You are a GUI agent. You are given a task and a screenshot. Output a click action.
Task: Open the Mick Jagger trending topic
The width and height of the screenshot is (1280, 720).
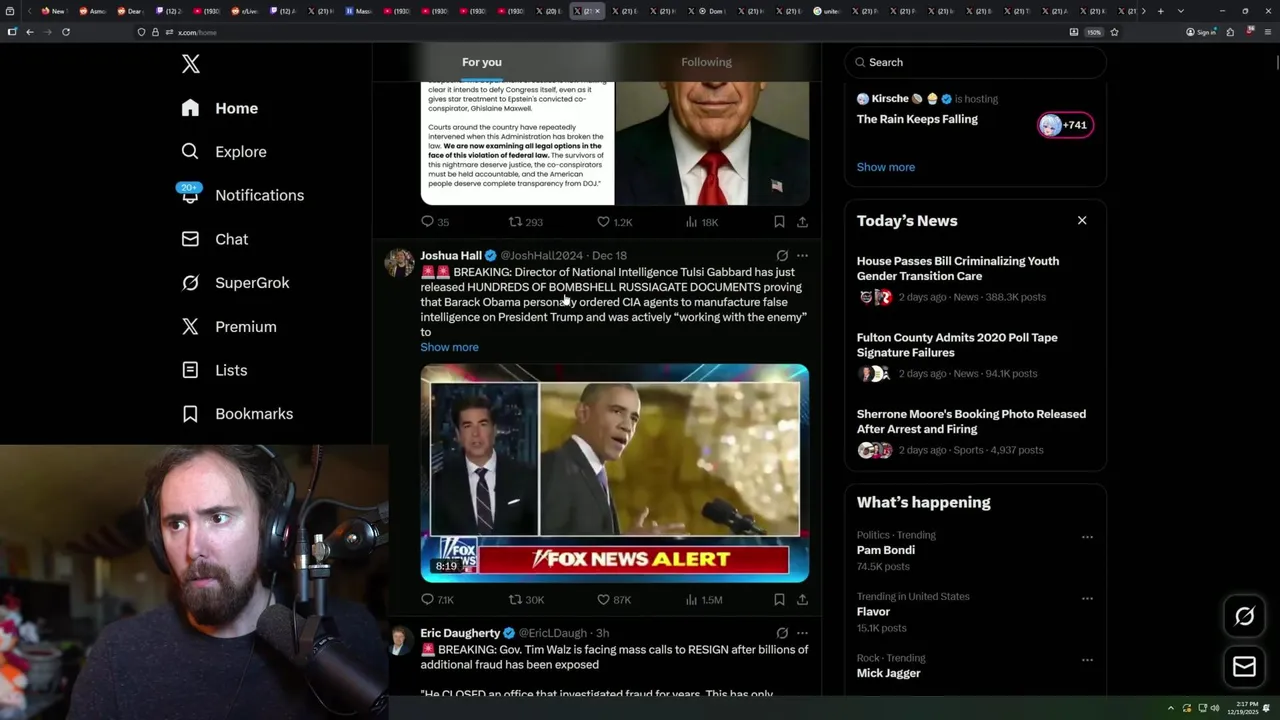[x=888, y=673]
